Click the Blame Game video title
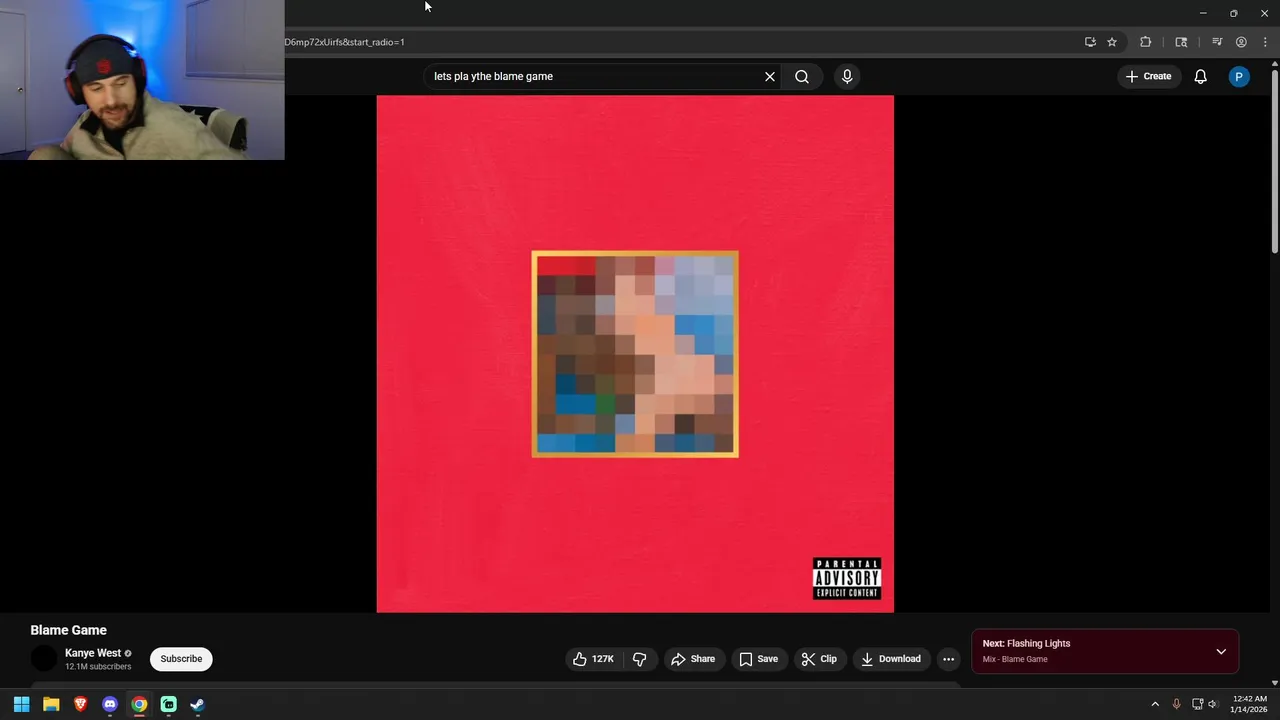 (68, 630)
